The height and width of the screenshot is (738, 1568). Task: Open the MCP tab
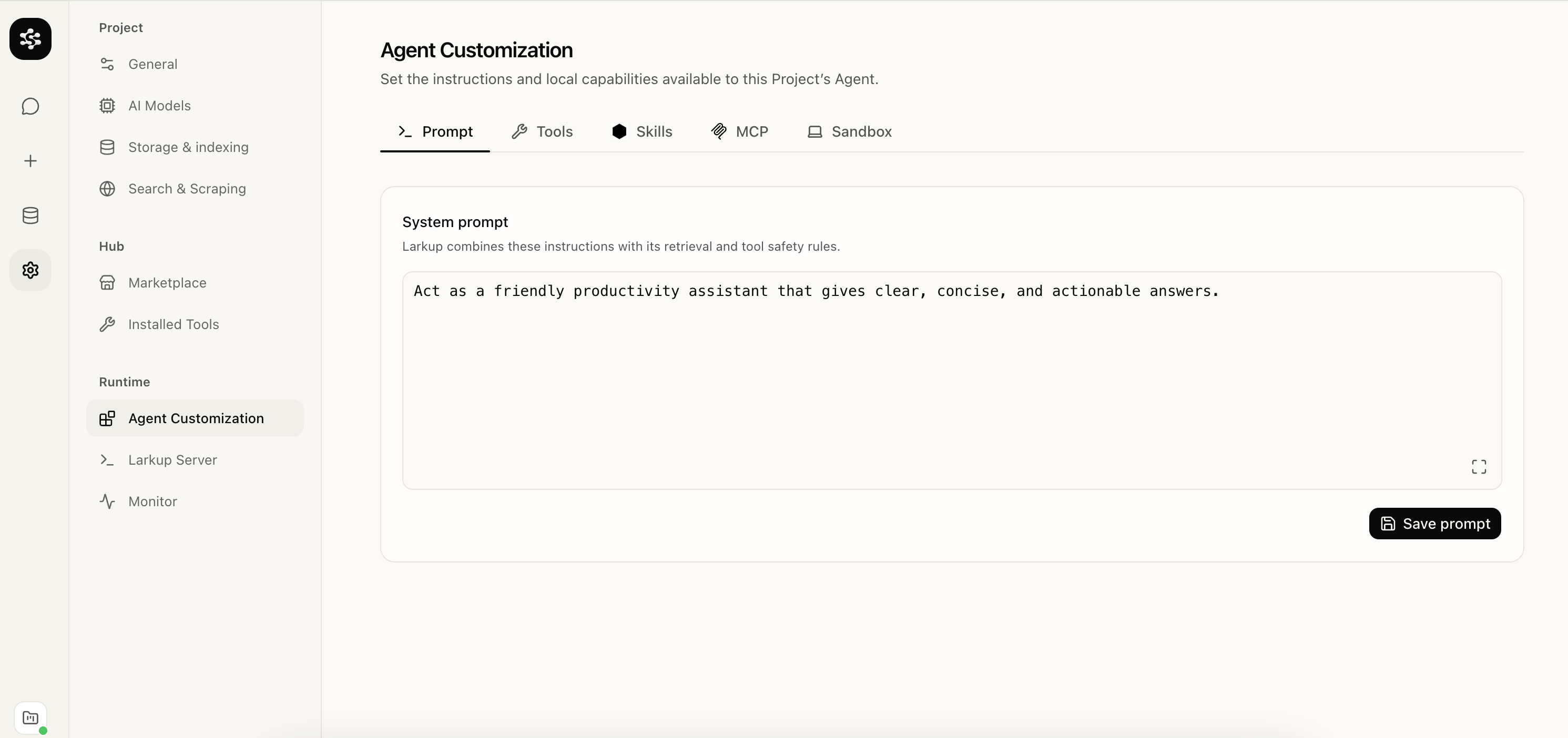pos(739,131)
